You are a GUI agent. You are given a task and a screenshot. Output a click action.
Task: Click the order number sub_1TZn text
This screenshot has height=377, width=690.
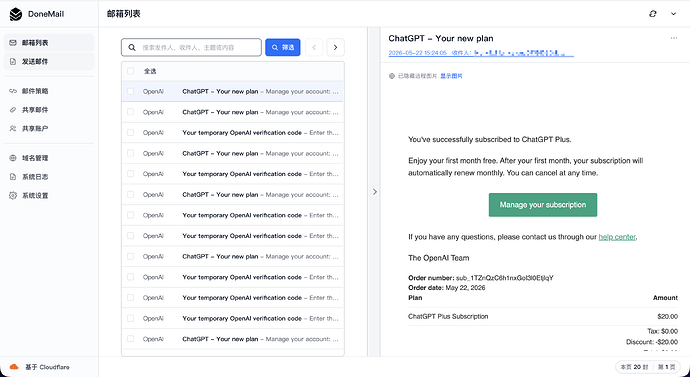[505, 278]
